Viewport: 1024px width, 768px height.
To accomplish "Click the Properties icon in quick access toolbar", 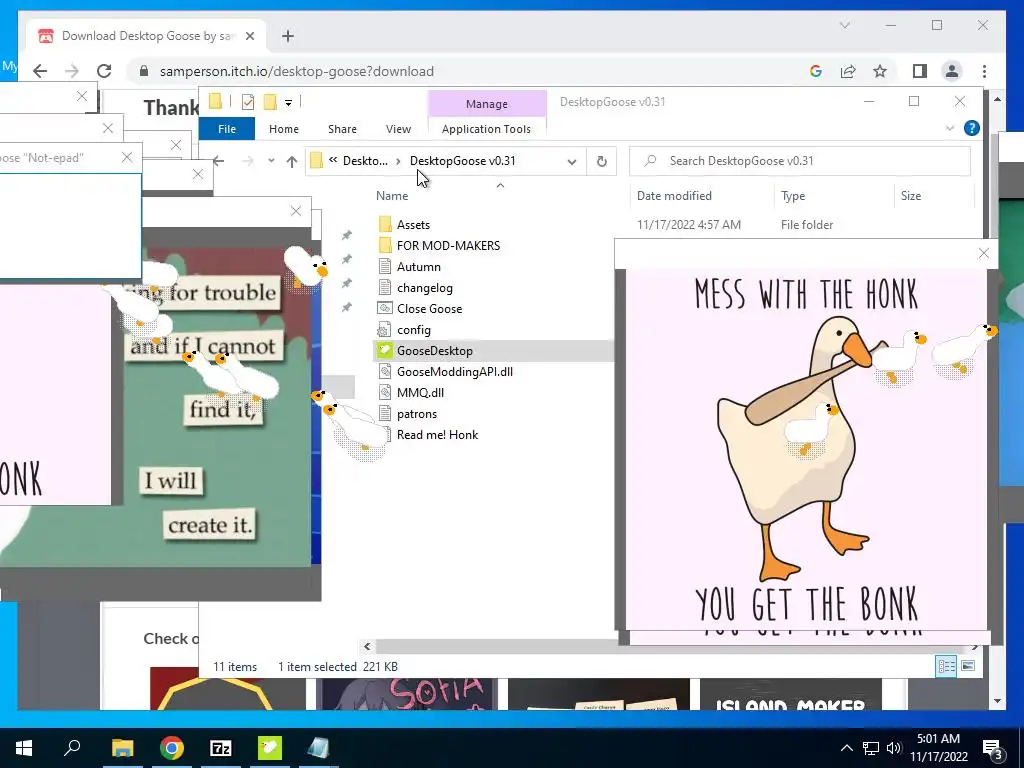I will 248,102.
